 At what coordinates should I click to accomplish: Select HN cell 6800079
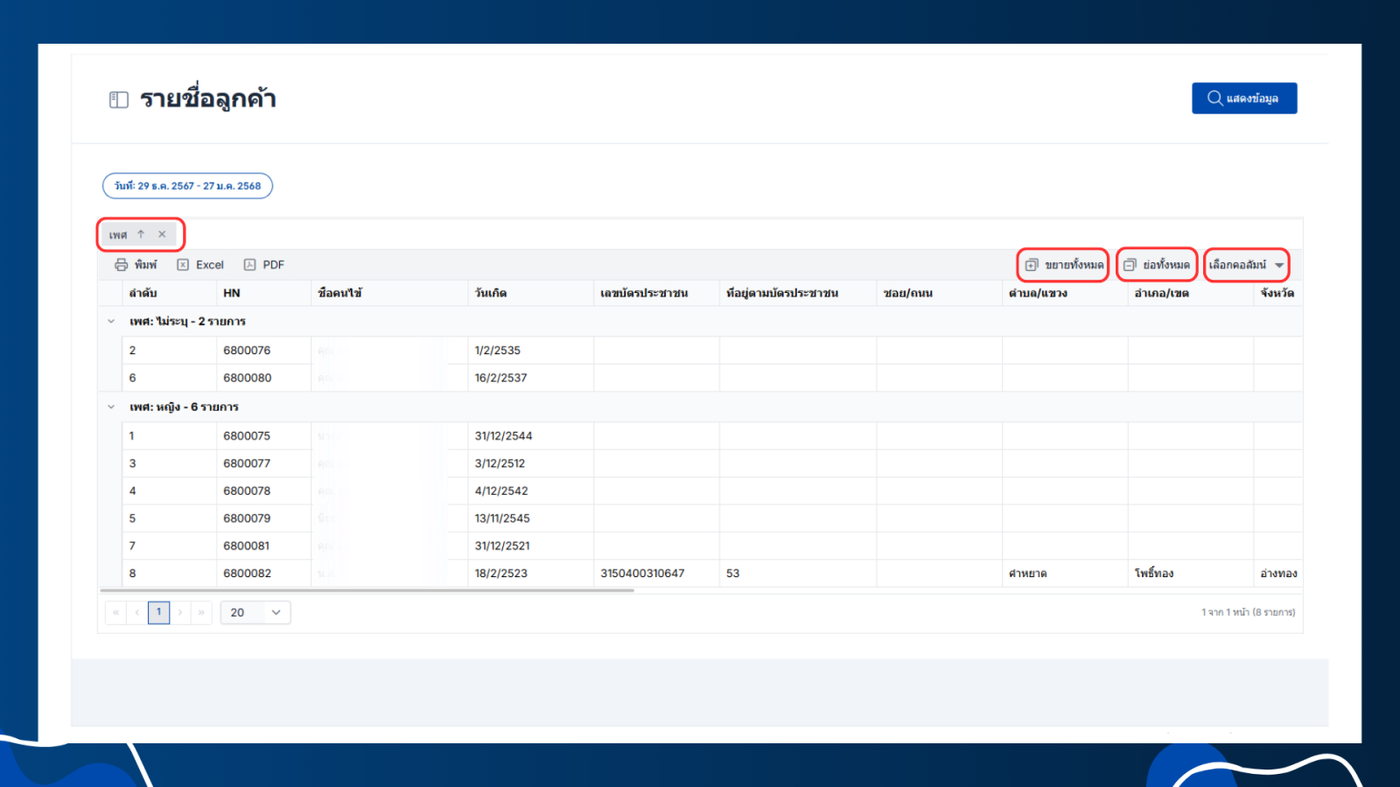tap(263, 519)
